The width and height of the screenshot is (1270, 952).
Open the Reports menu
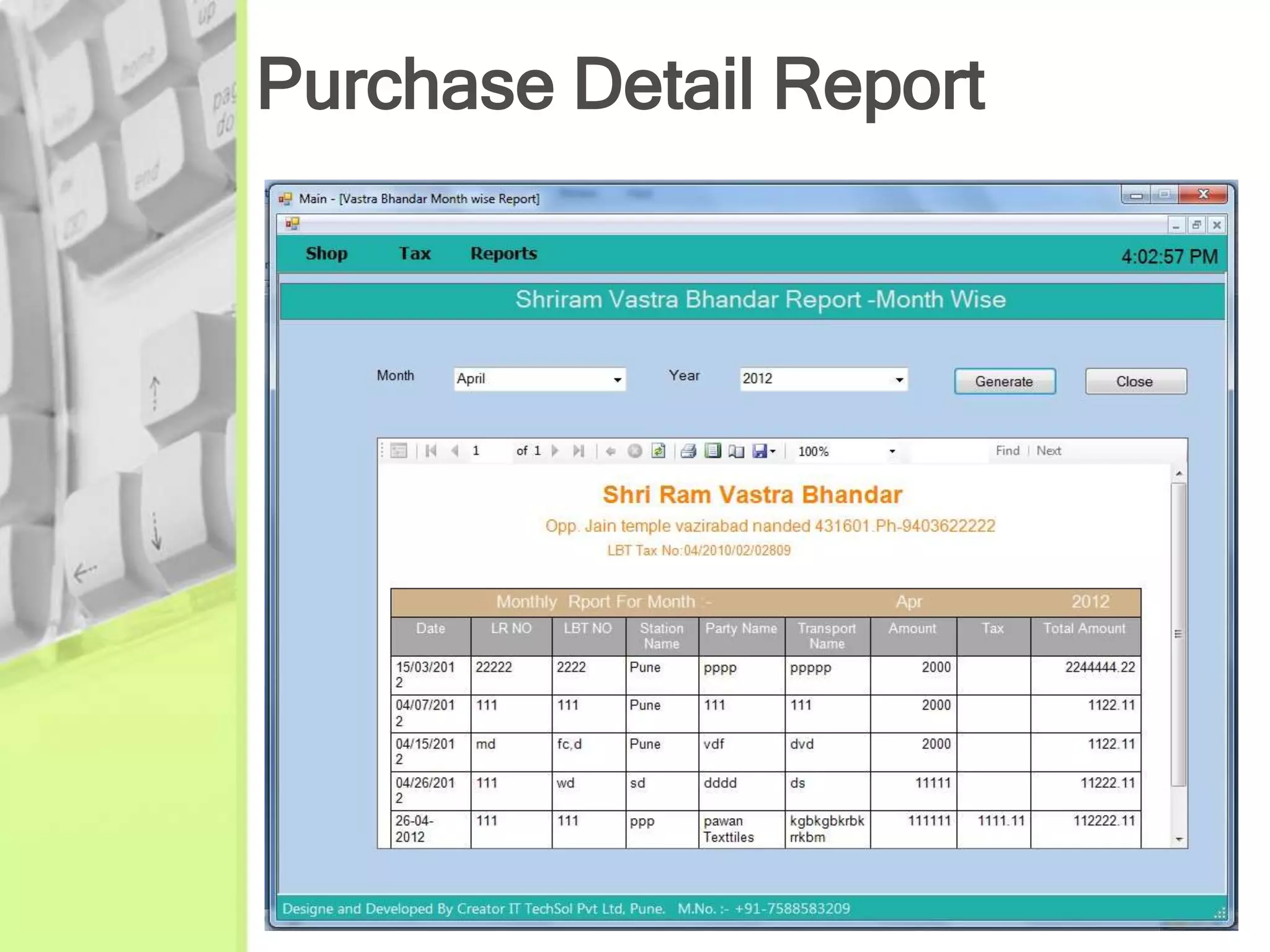coord(504,253)
